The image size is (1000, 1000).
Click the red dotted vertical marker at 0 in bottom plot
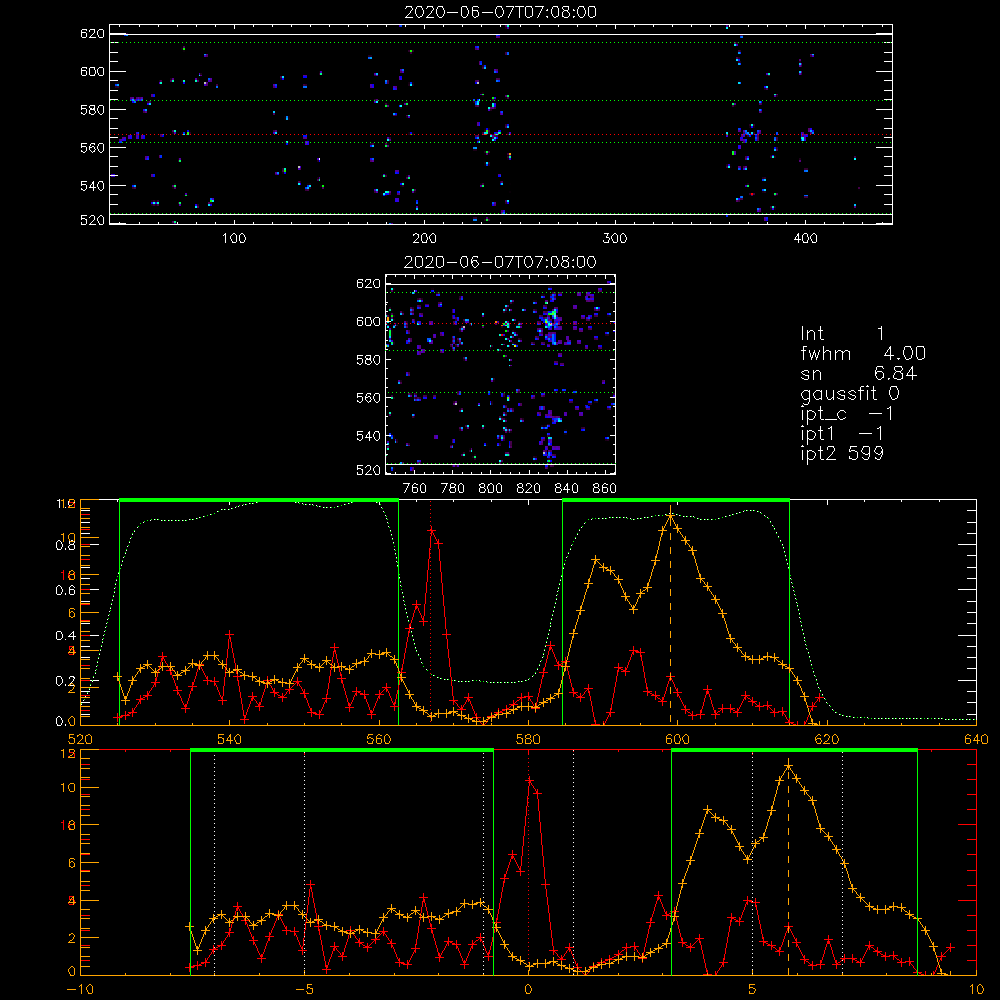point(528,863)
